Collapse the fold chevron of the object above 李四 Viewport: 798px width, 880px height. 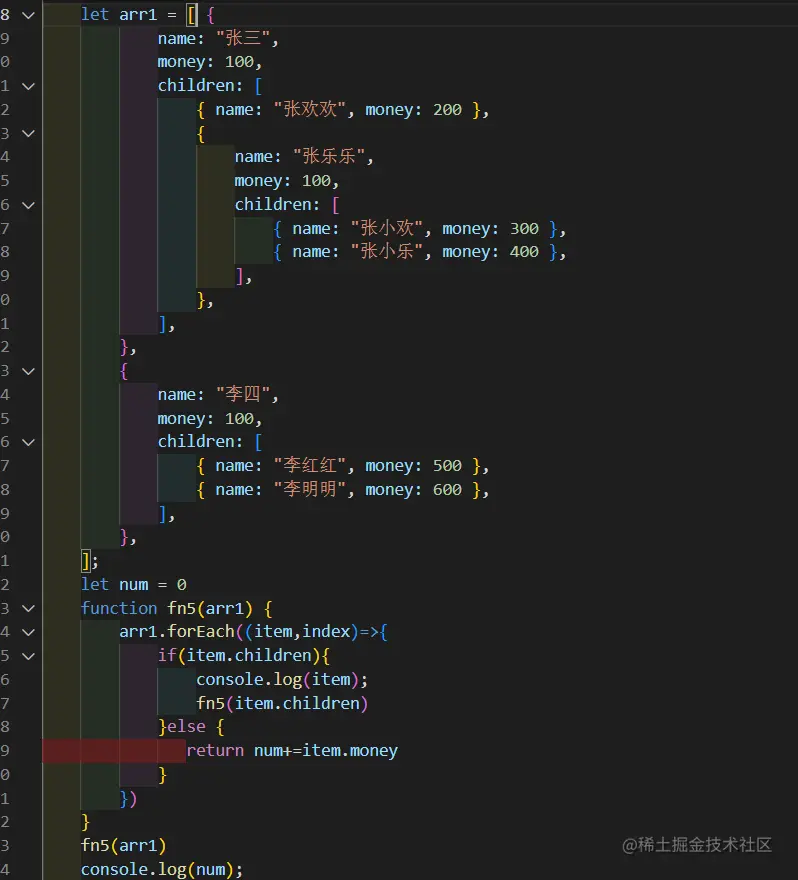coord(28,371)
